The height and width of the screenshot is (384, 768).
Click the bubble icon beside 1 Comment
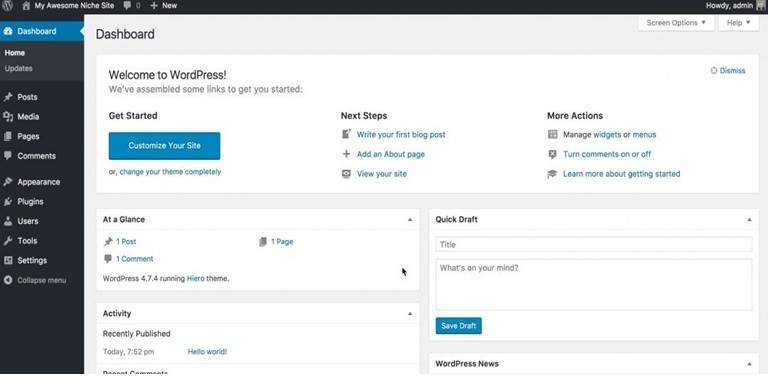click(108, 259)
